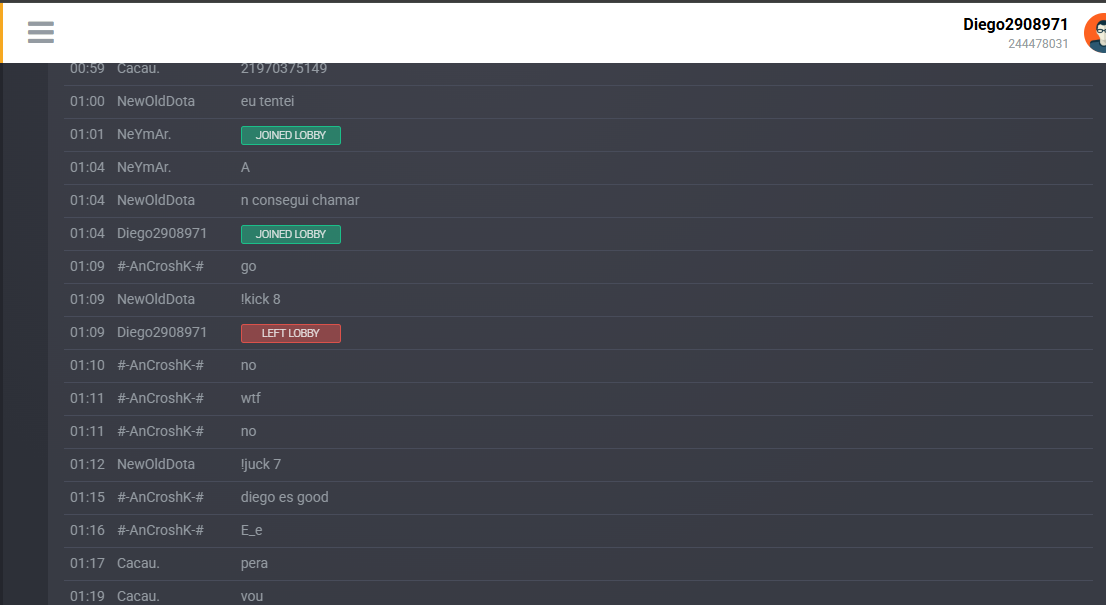Click the JOINED LOBBY badge for NeYmAr.
This screenshot has width=1106, height=605.
tap(291, 135)
